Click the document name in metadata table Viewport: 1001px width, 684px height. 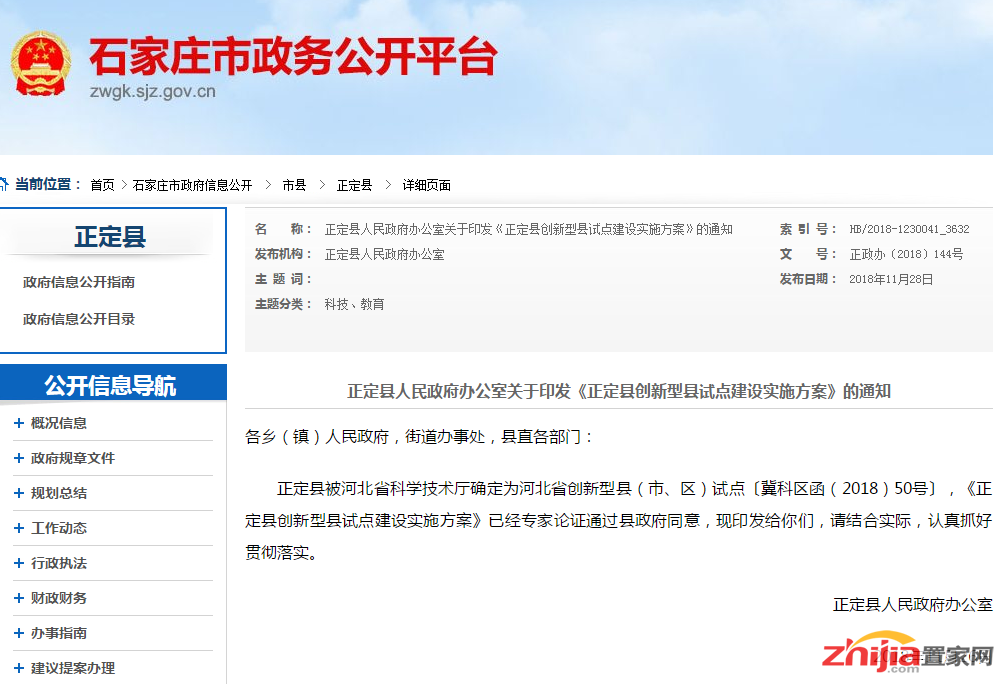click(x=529, y=229)
